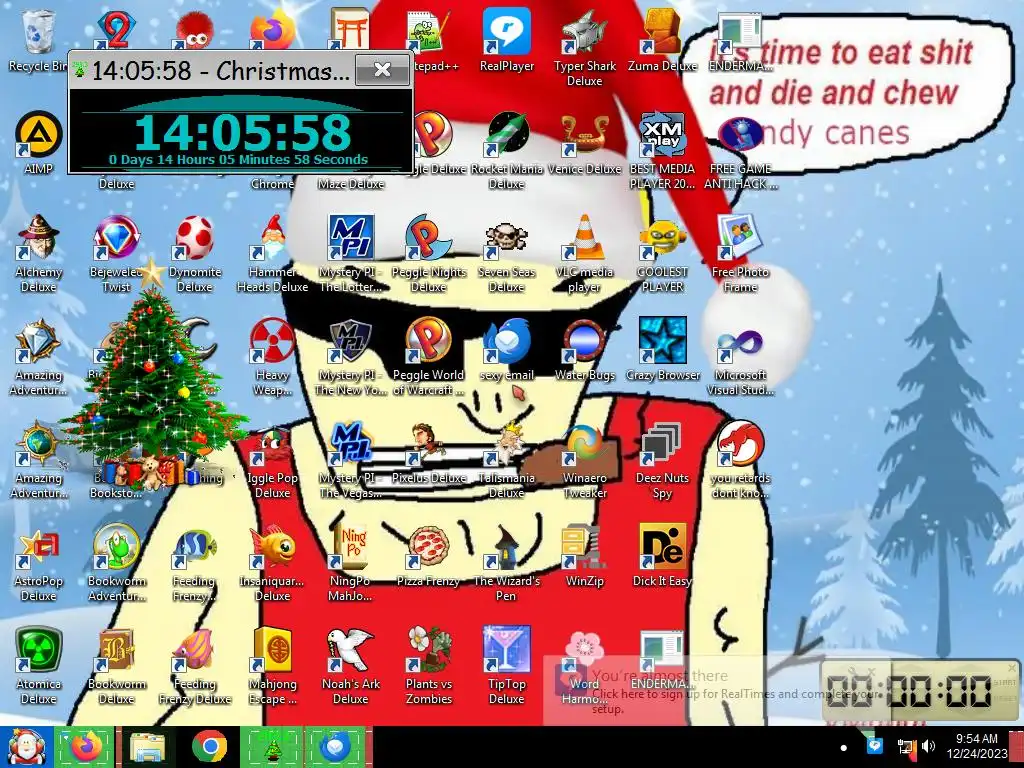The width and height of the screenshot is (1024, 768).
Task: Launch Alchemy Deluxe shortcut
Action: [x=38, y=253]
